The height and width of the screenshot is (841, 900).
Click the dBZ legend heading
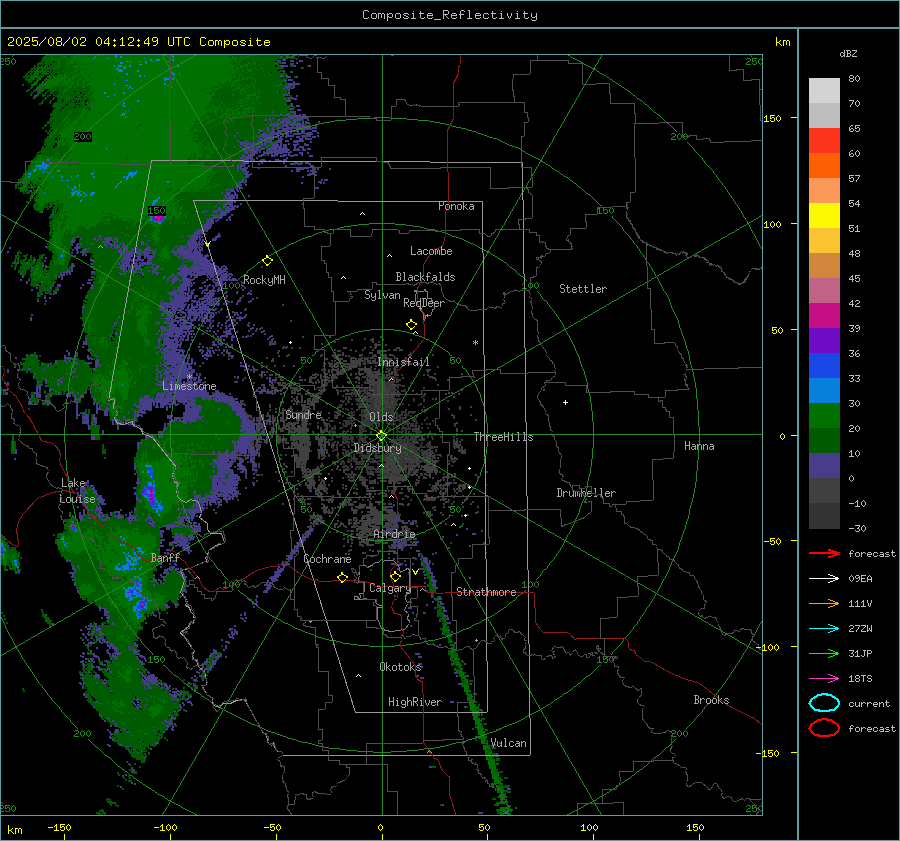[848, 53]
